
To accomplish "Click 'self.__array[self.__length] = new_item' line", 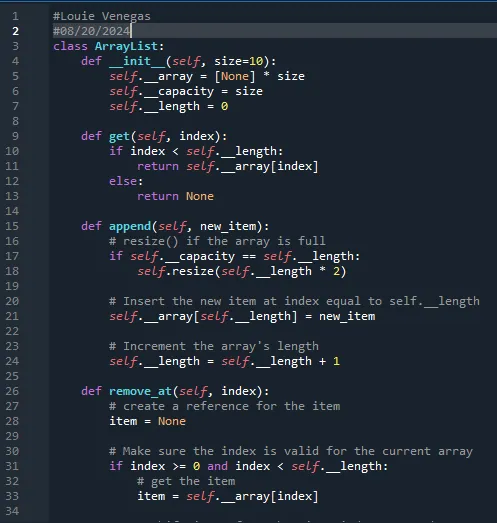I will 242,316.
